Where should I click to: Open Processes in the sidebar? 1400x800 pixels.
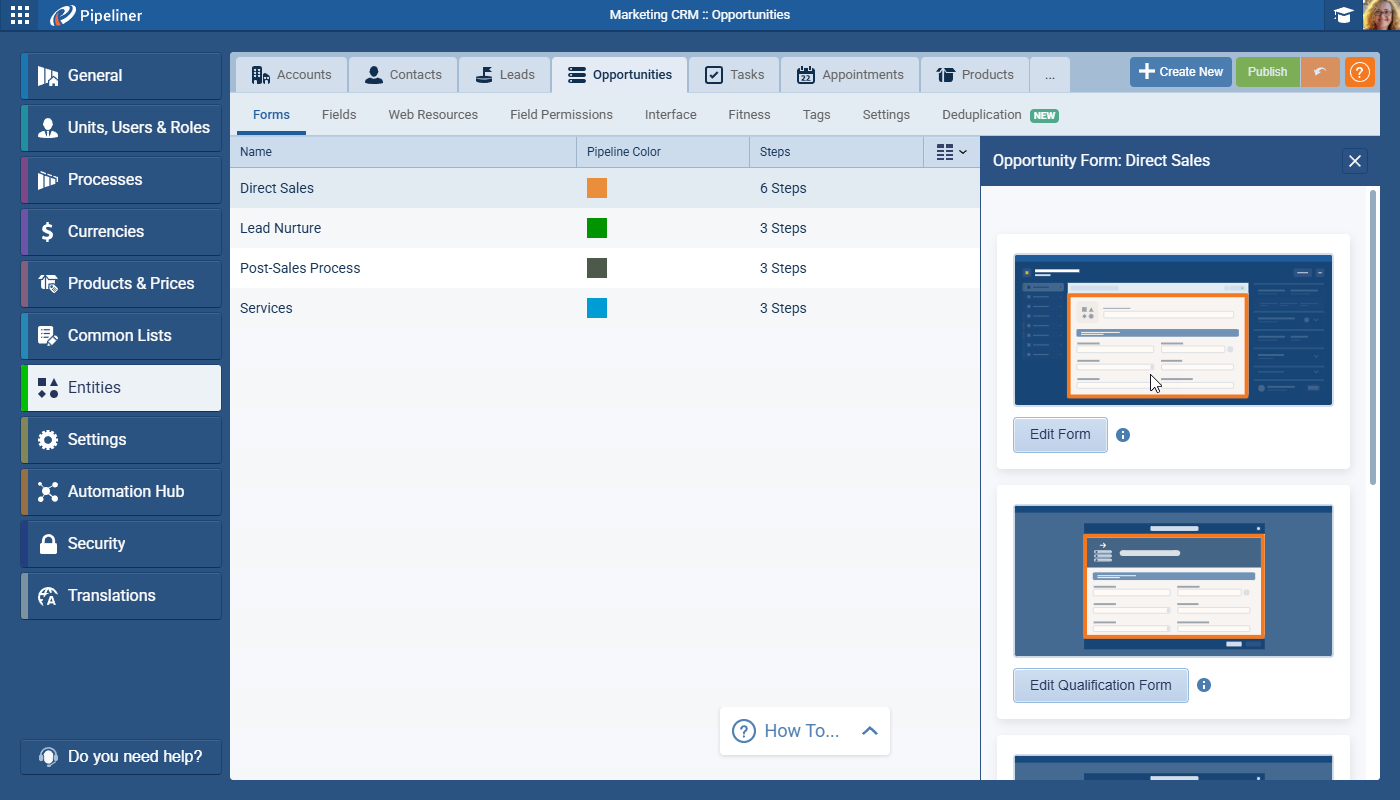click(x=121, y=180)
